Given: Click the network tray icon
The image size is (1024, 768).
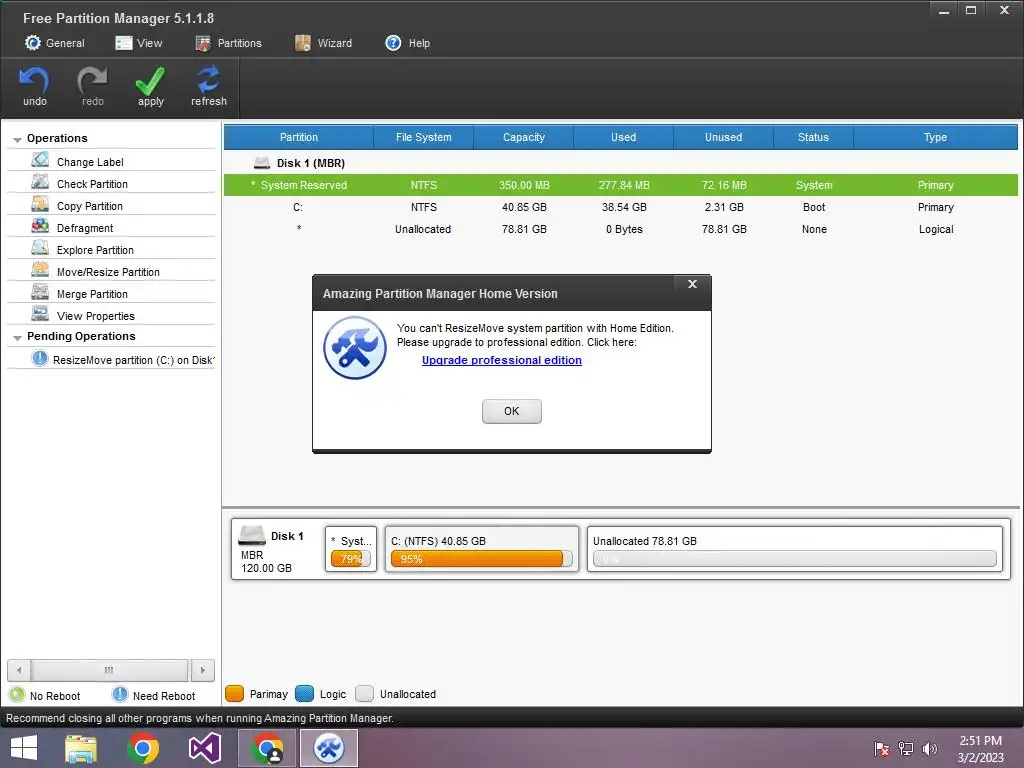Looking at the screenshot, I should click(x=906, y=749).
